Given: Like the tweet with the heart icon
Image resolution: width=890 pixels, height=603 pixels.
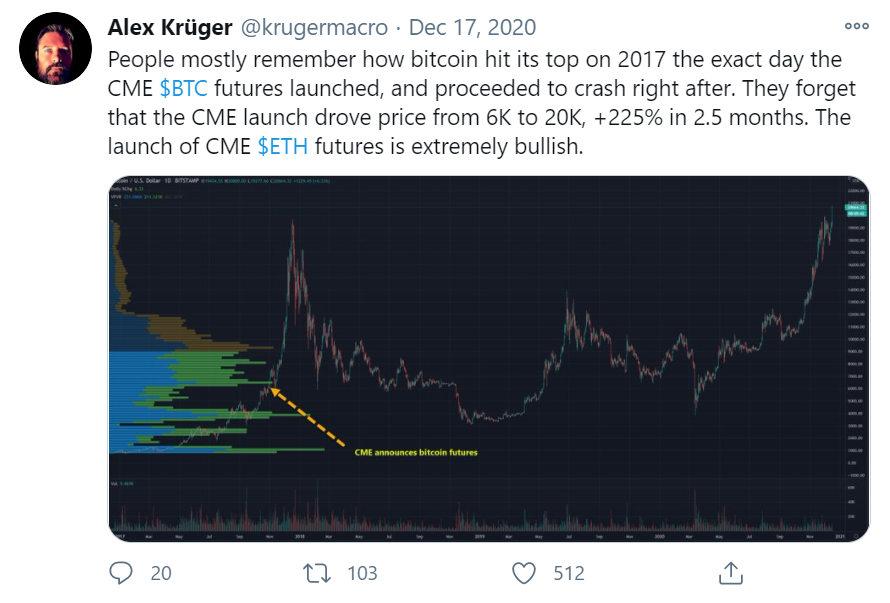Looking at the screenshot, I should 523,573.
